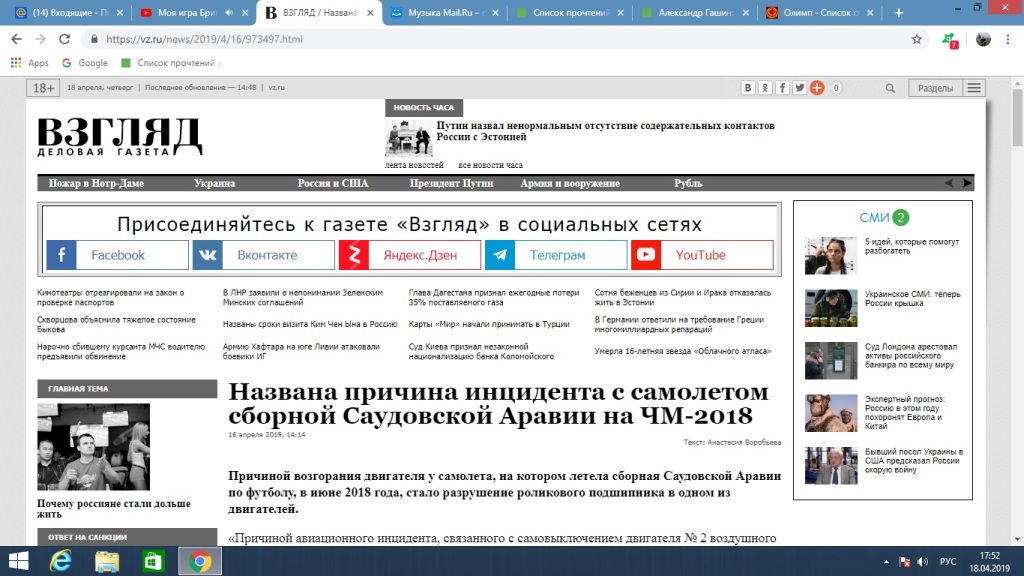Join Взгляд on Вконтакте button

(x=264, y=255)
